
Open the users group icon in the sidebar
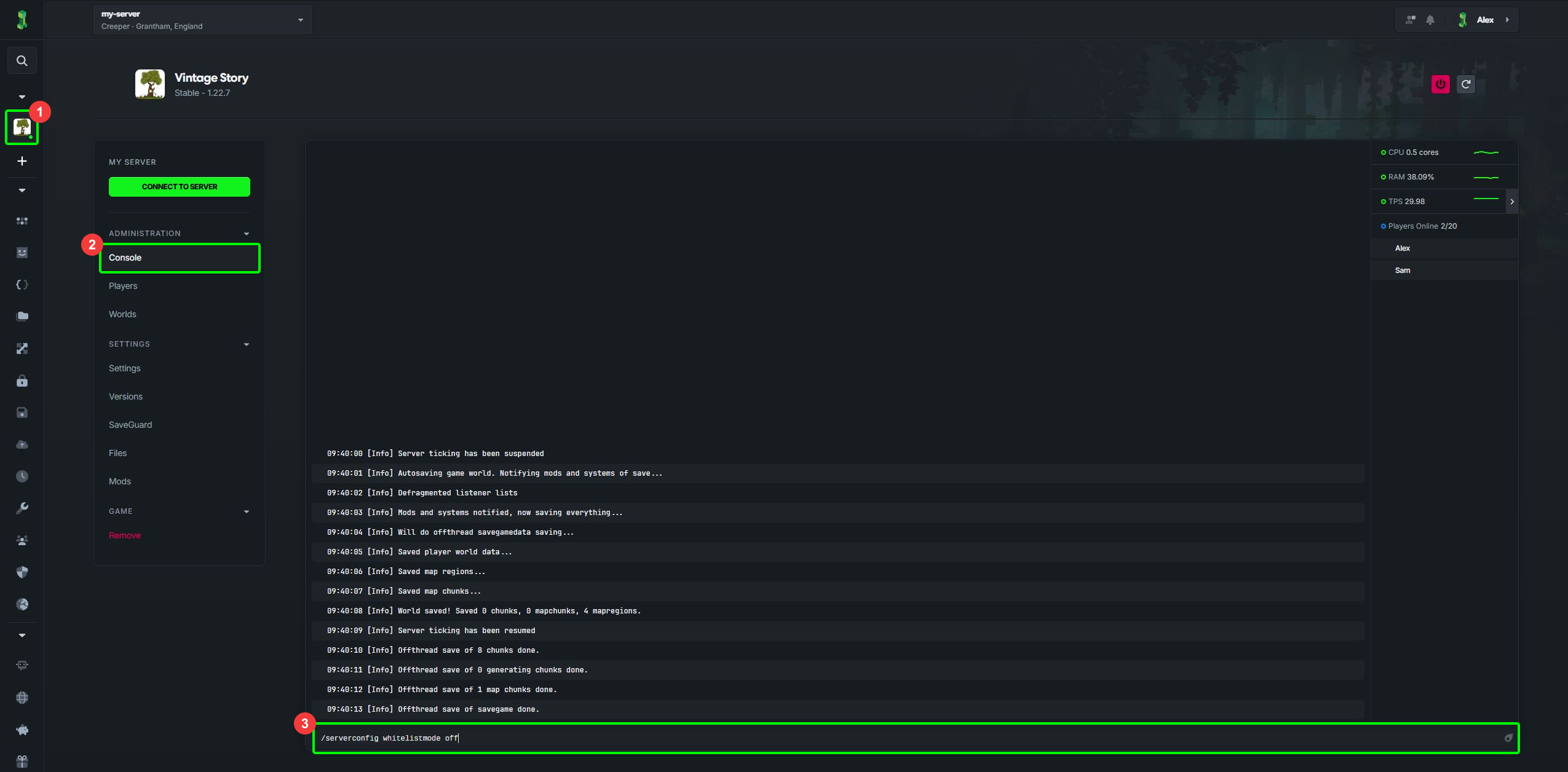pos(22,540)
